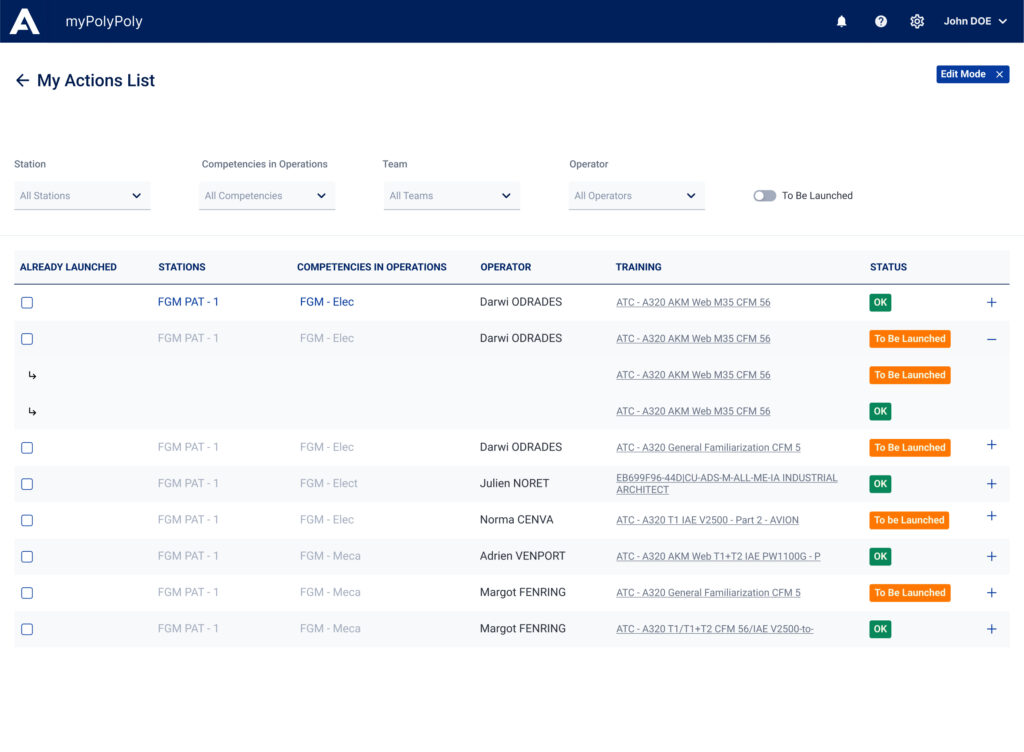
Task: Click plus icon on Adrien VENPORT row
Action: (x=991, y=556)
